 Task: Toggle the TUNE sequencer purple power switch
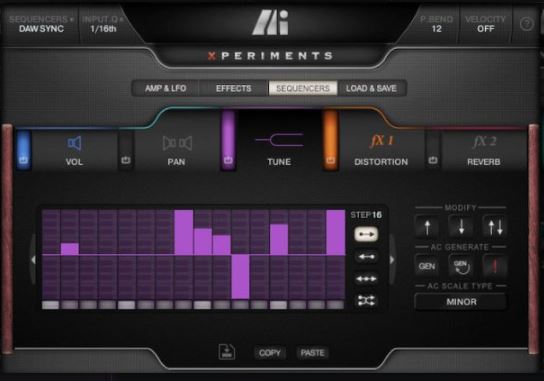(x=228, y=141)
